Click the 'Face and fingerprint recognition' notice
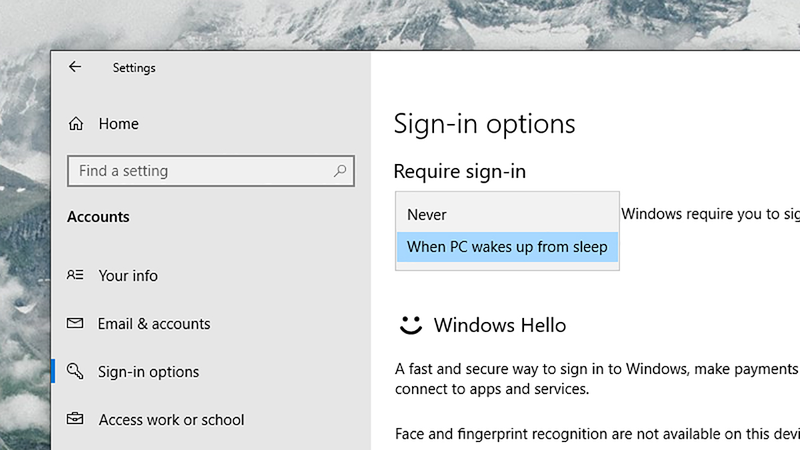Image resolution: width=800 pixels, height=450 pixels. click(597, 434)
